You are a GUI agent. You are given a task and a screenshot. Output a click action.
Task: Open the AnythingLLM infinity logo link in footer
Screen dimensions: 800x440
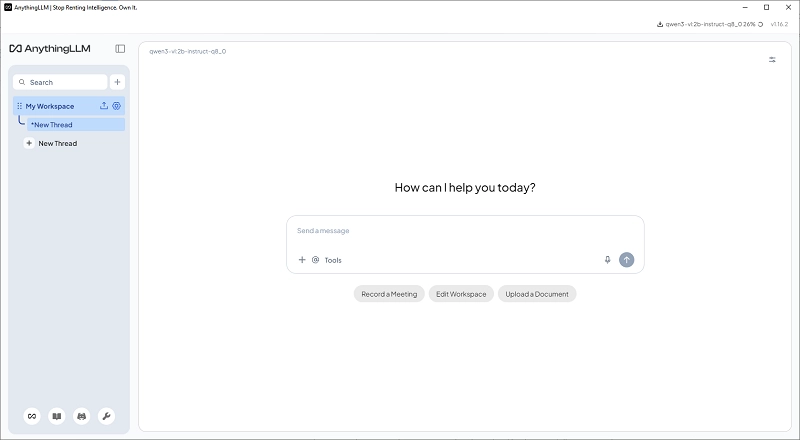pos(32,416)
